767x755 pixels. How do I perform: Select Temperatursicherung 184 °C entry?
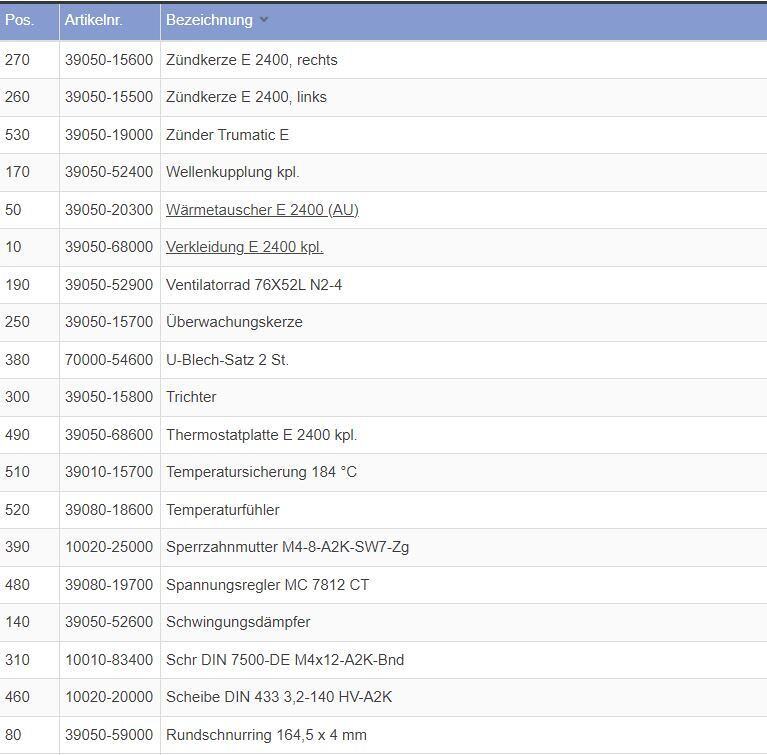point(261,472)
